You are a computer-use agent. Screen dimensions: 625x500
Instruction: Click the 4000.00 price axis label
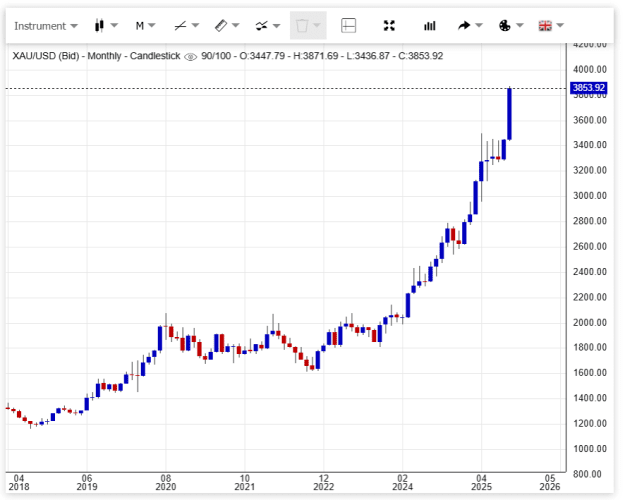[590, 69]
